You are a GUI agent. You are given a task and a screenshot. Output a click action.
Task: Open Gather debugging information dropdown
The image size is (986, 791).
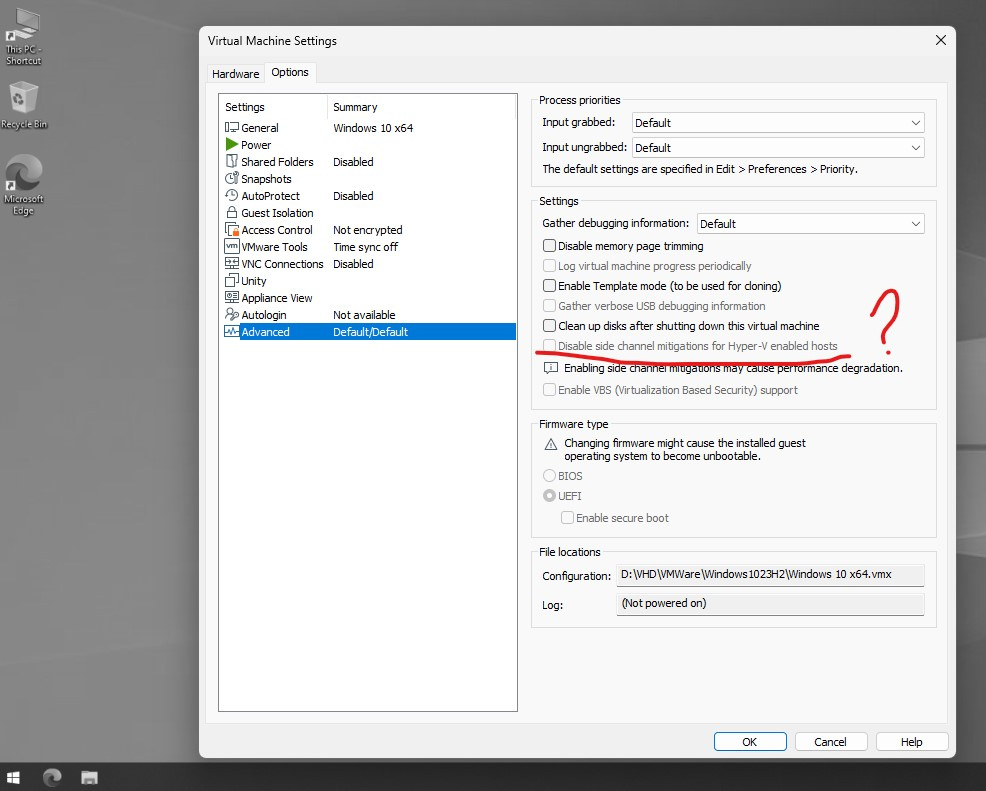pyautogui.click(x=811, y=224)
